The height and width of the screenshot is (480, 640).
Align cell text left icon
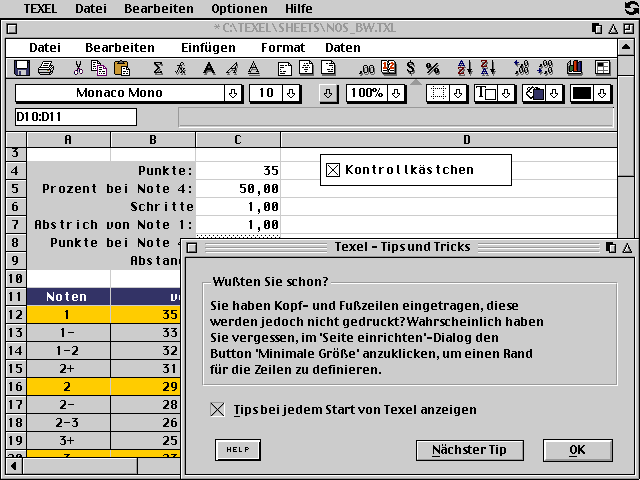point(284,68)
